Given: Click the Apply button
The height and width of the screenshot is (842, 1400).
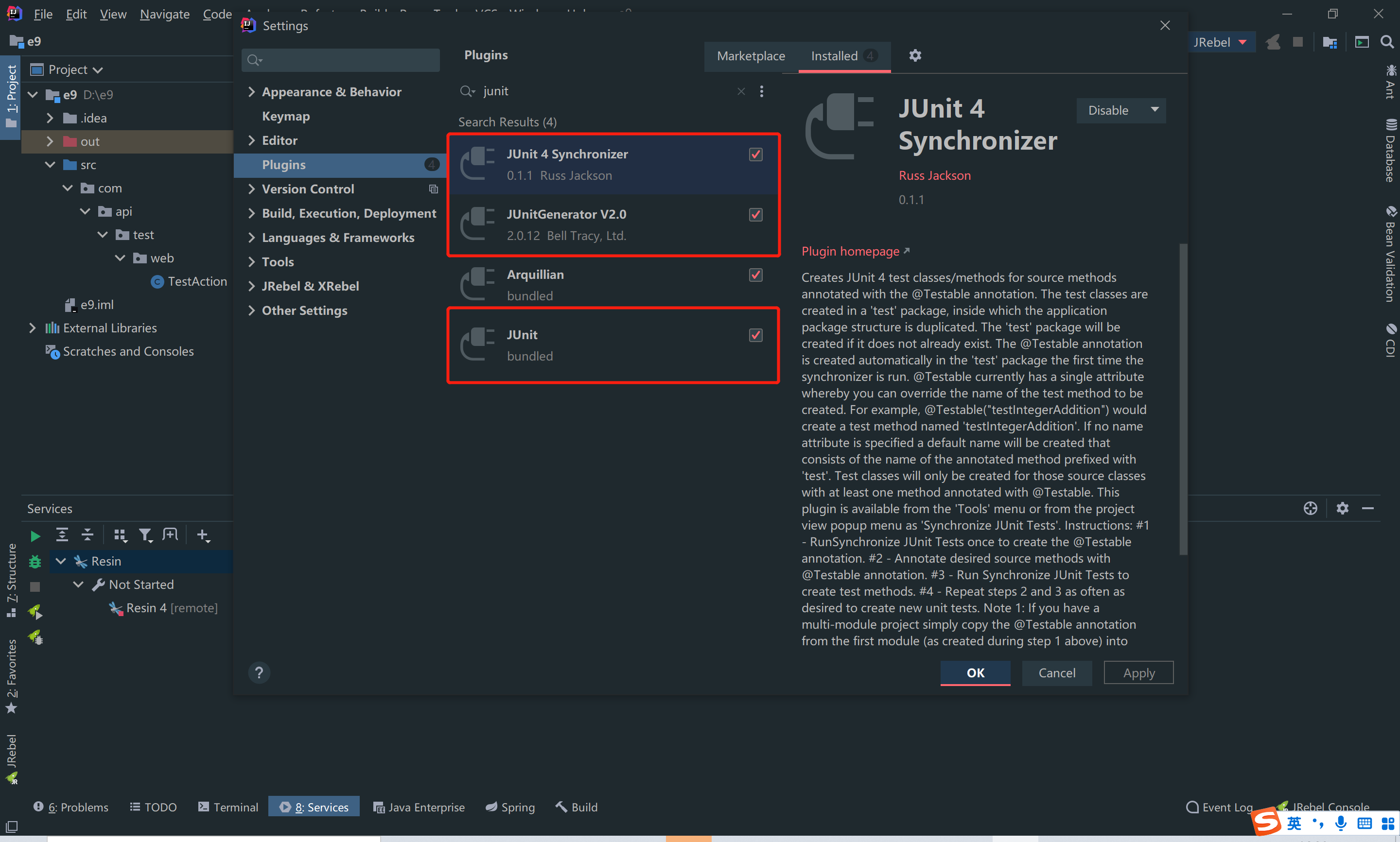Looking at the screenshot, I should click(1138, 672).
